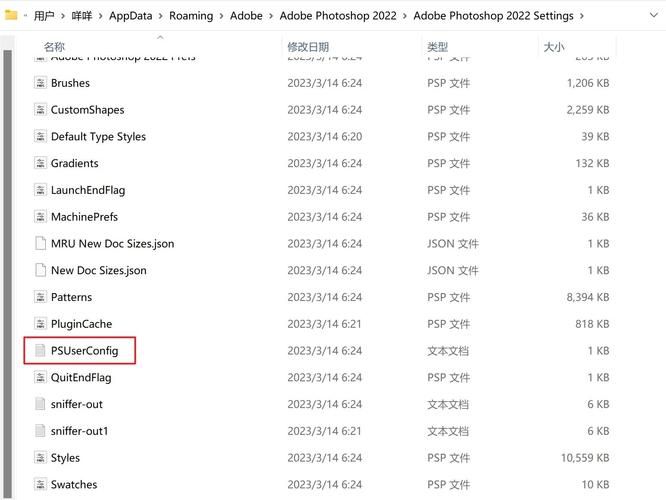Expand chevron after Adobe Photoshop 2022 breadcrumb

click(x=405, y=16)
